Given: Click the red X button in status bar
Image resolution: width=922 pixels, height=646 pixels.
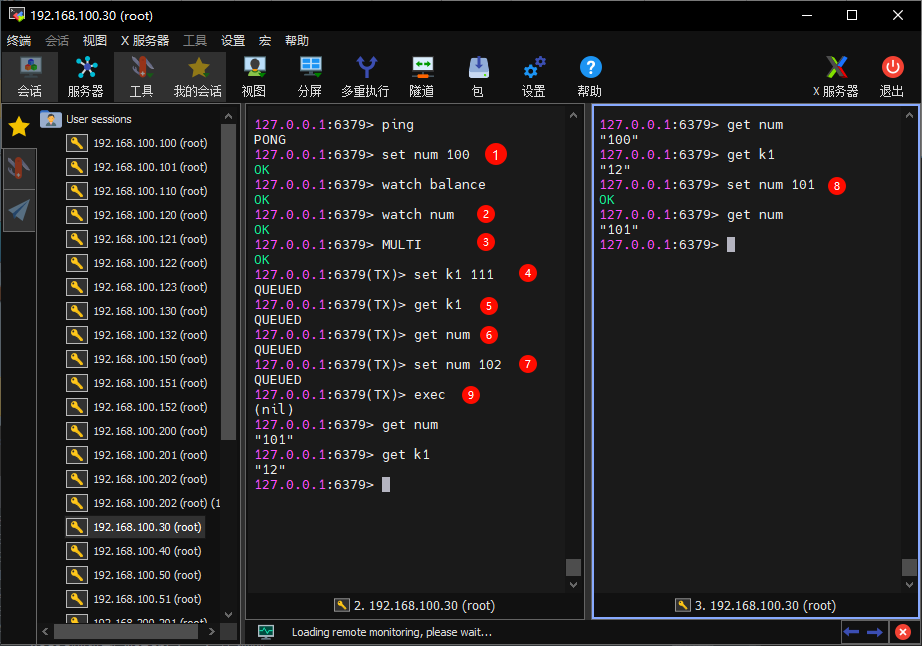Looking at the screenshot, I should click(x=903, y=632).
